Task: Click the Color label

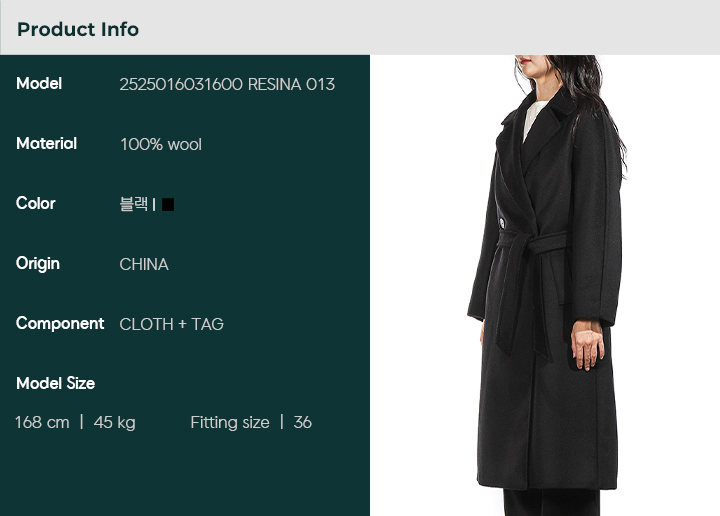Action: click(36, 203)
